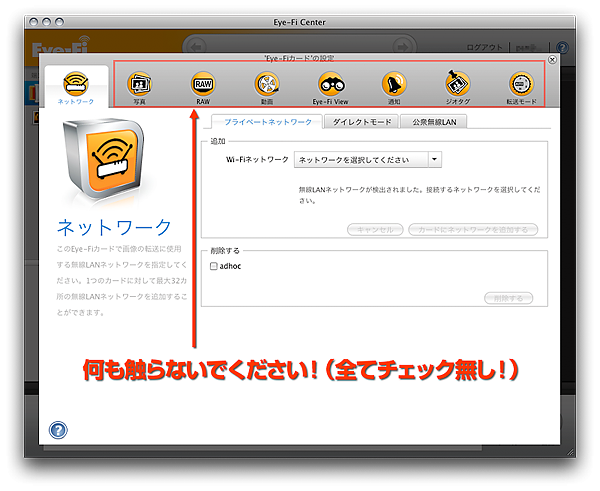This screenshot has width=600, height=491.
Task: Open the 写真 photo settings icon
Action: point(139,87)
